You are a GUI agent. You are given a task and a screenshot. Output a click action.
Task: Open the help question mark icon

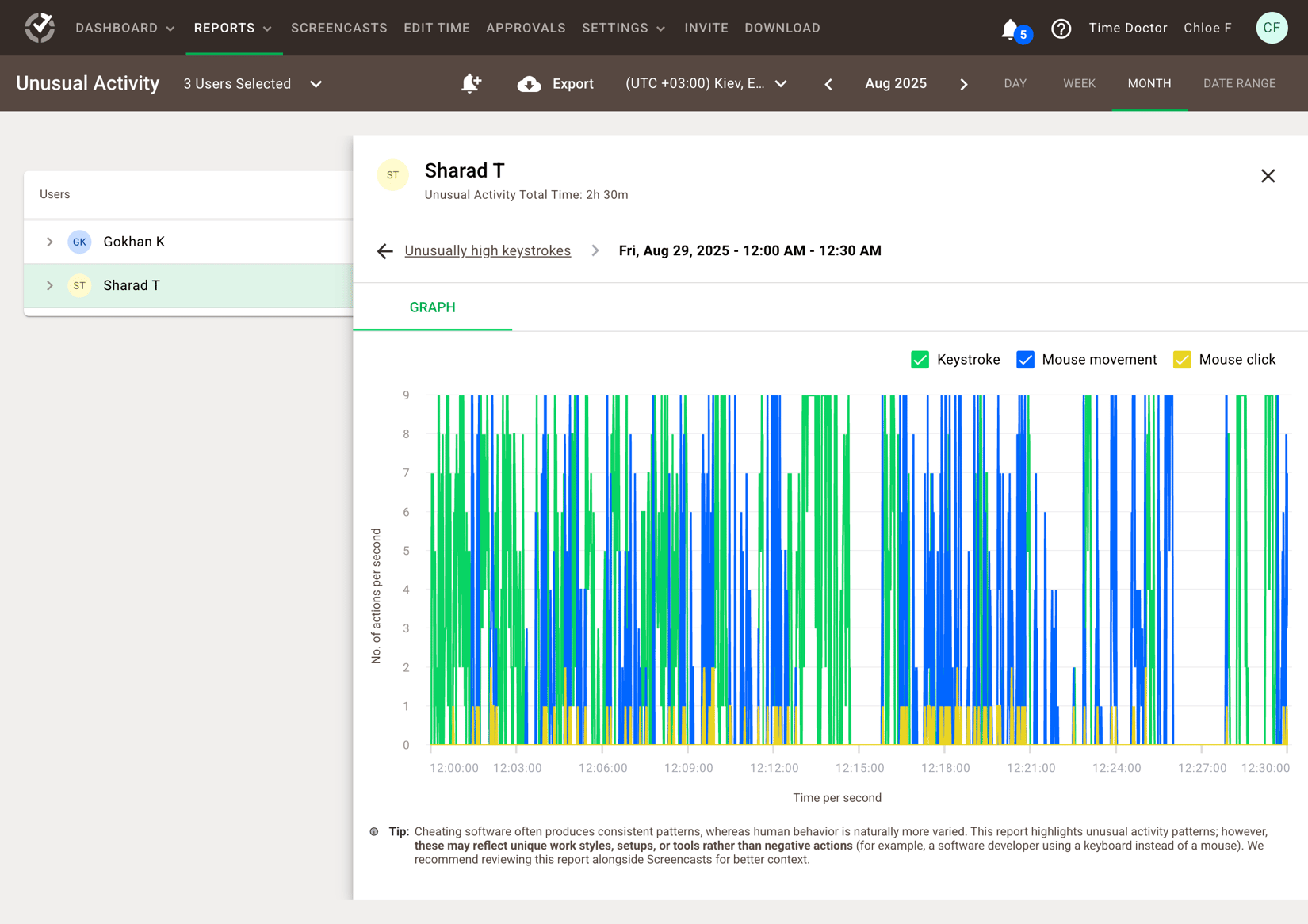coord(1061,28)
